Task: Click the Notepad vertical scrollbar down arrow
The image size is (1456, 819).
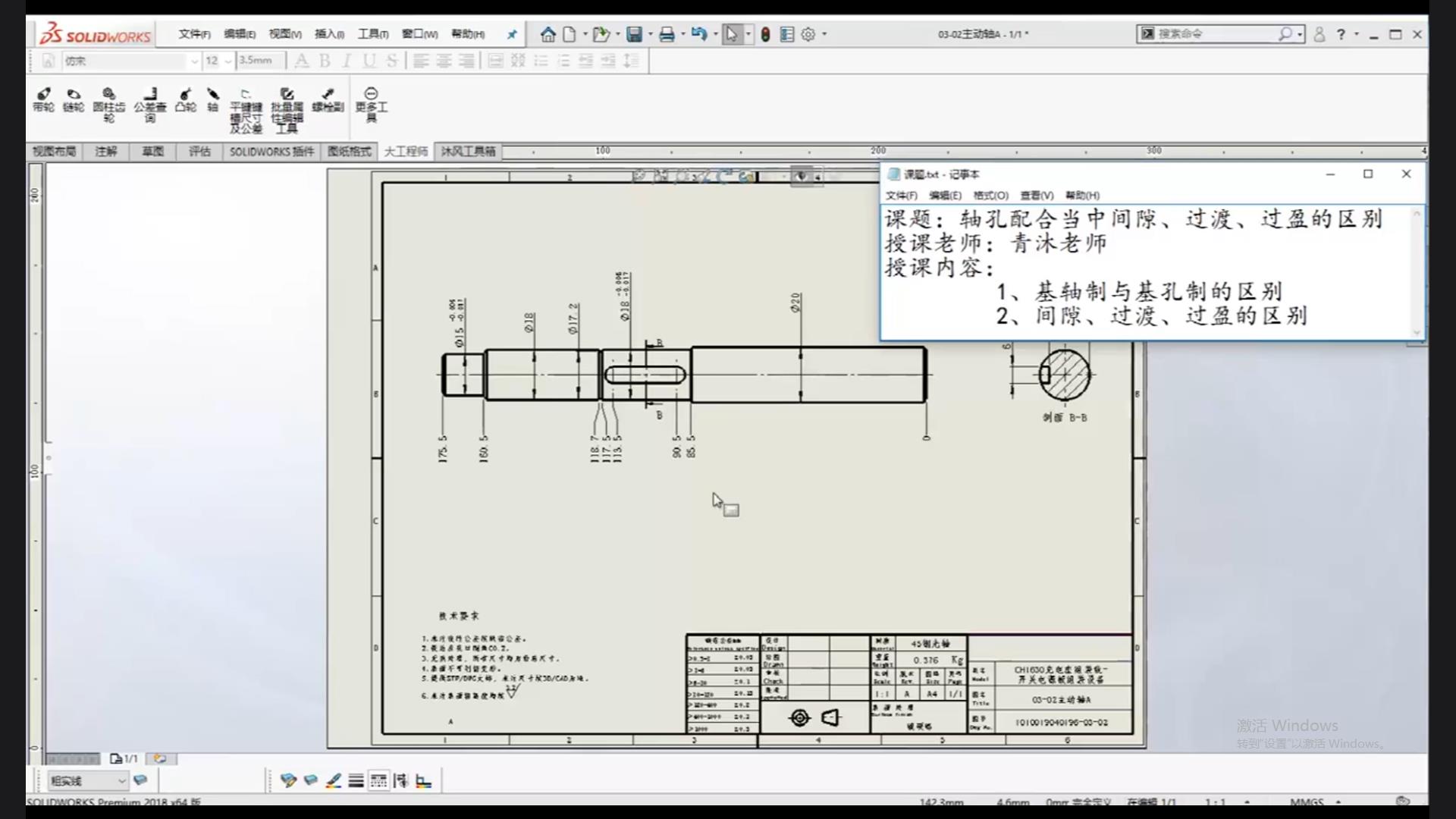Action: point(1417,332)
